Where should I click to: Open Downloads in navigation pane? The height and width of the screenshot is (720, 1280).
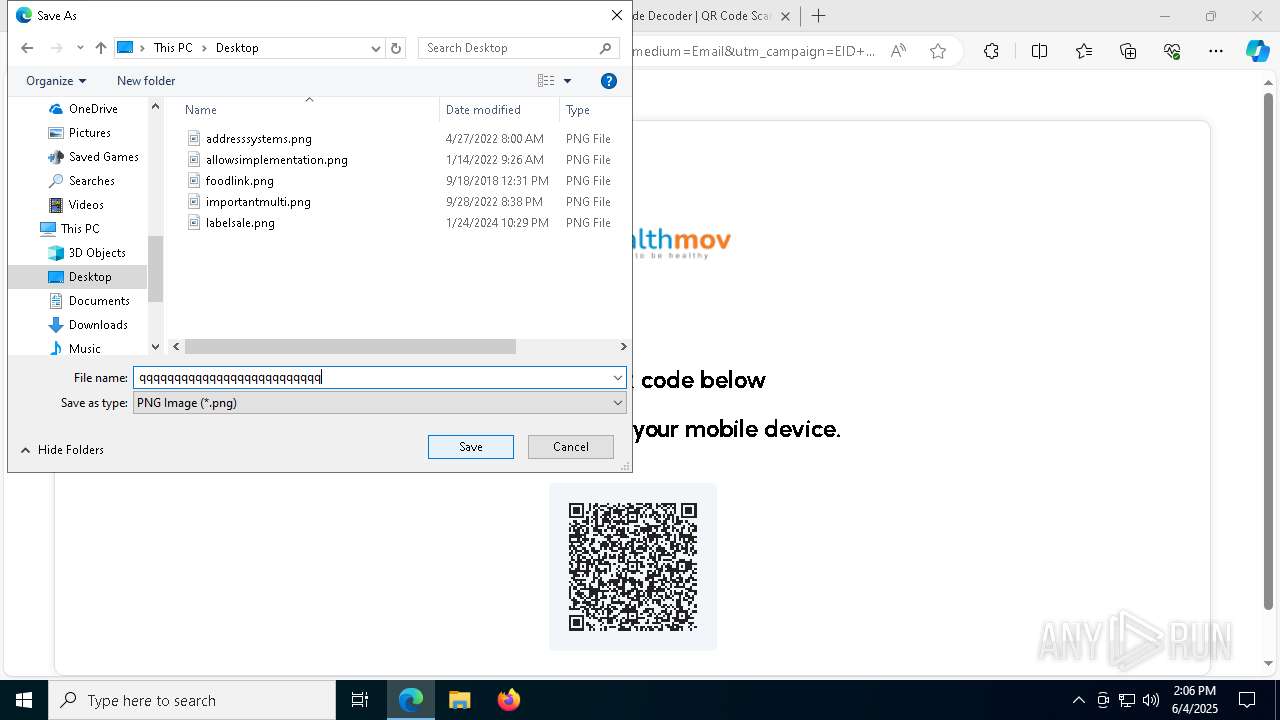(98, 325)
